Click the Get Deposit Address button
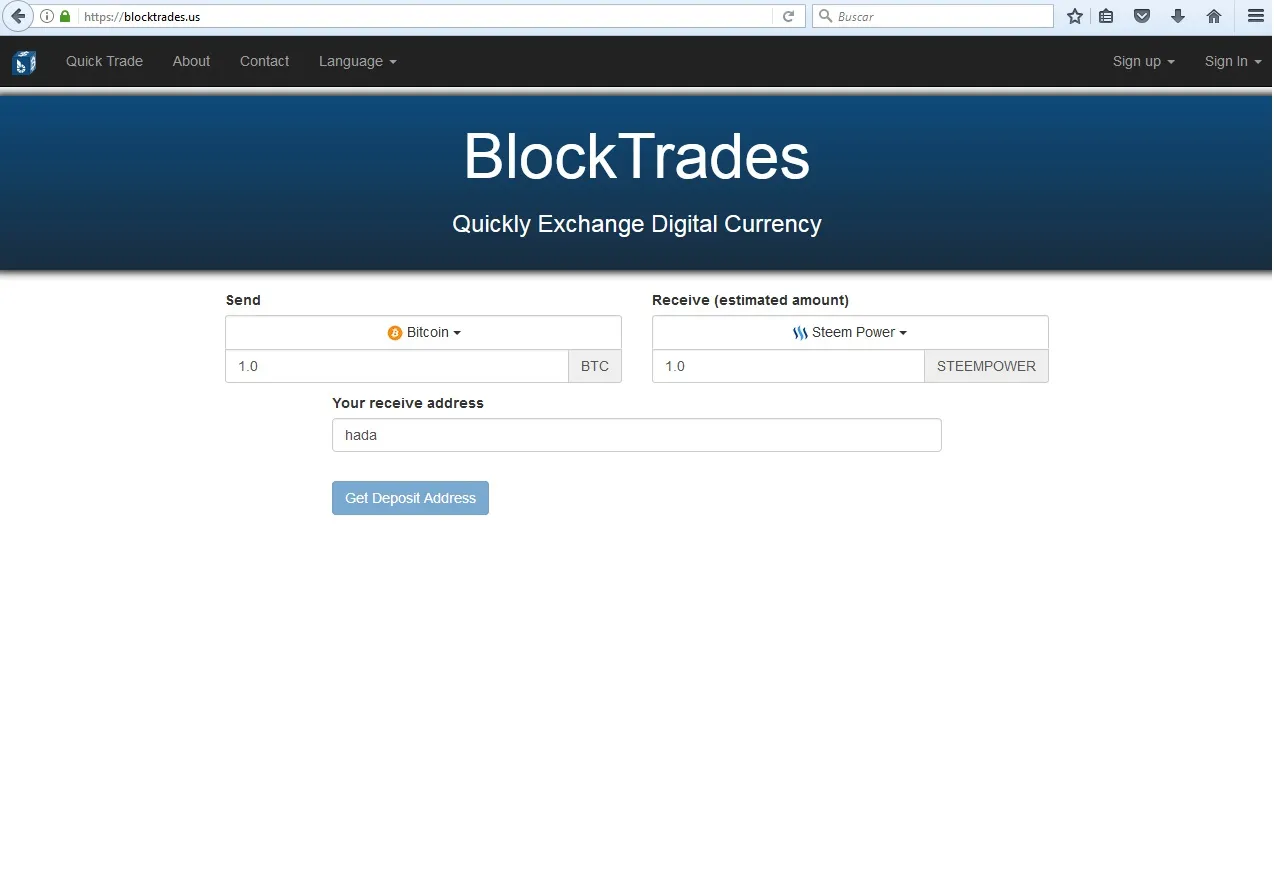Viewport: 1274px width, 880px height. [x=410, y=498]
